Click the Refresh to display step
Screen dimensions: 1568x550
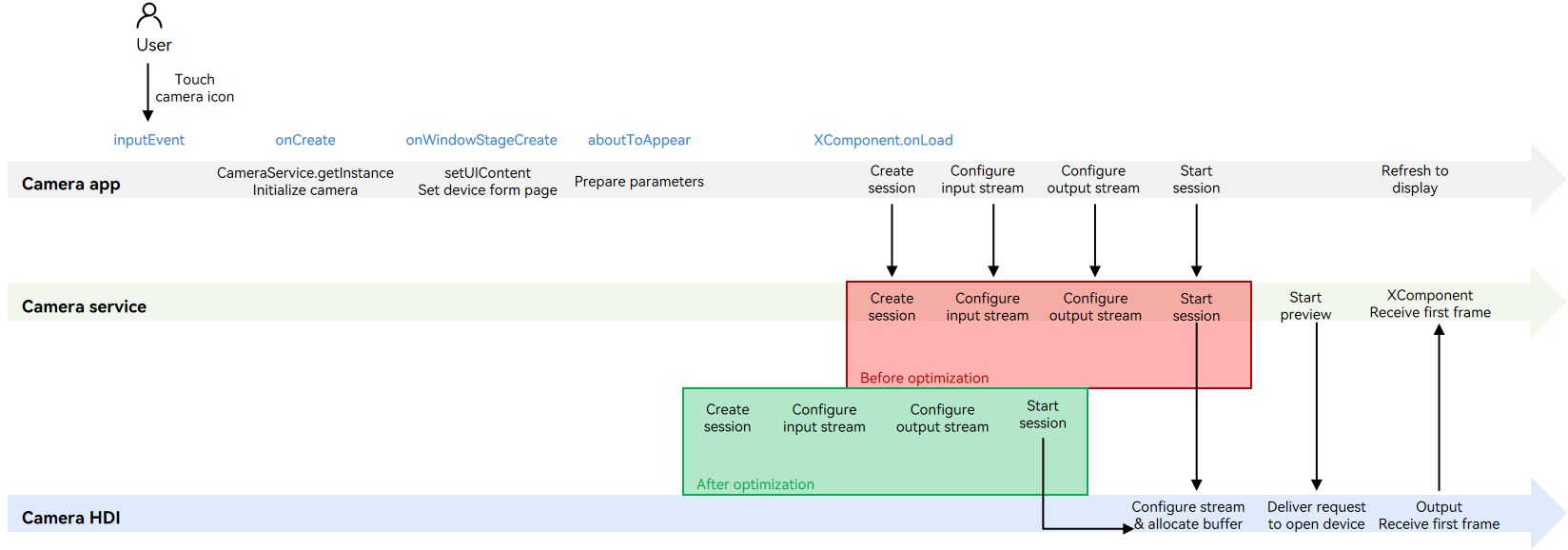[x=1414, y=179]
